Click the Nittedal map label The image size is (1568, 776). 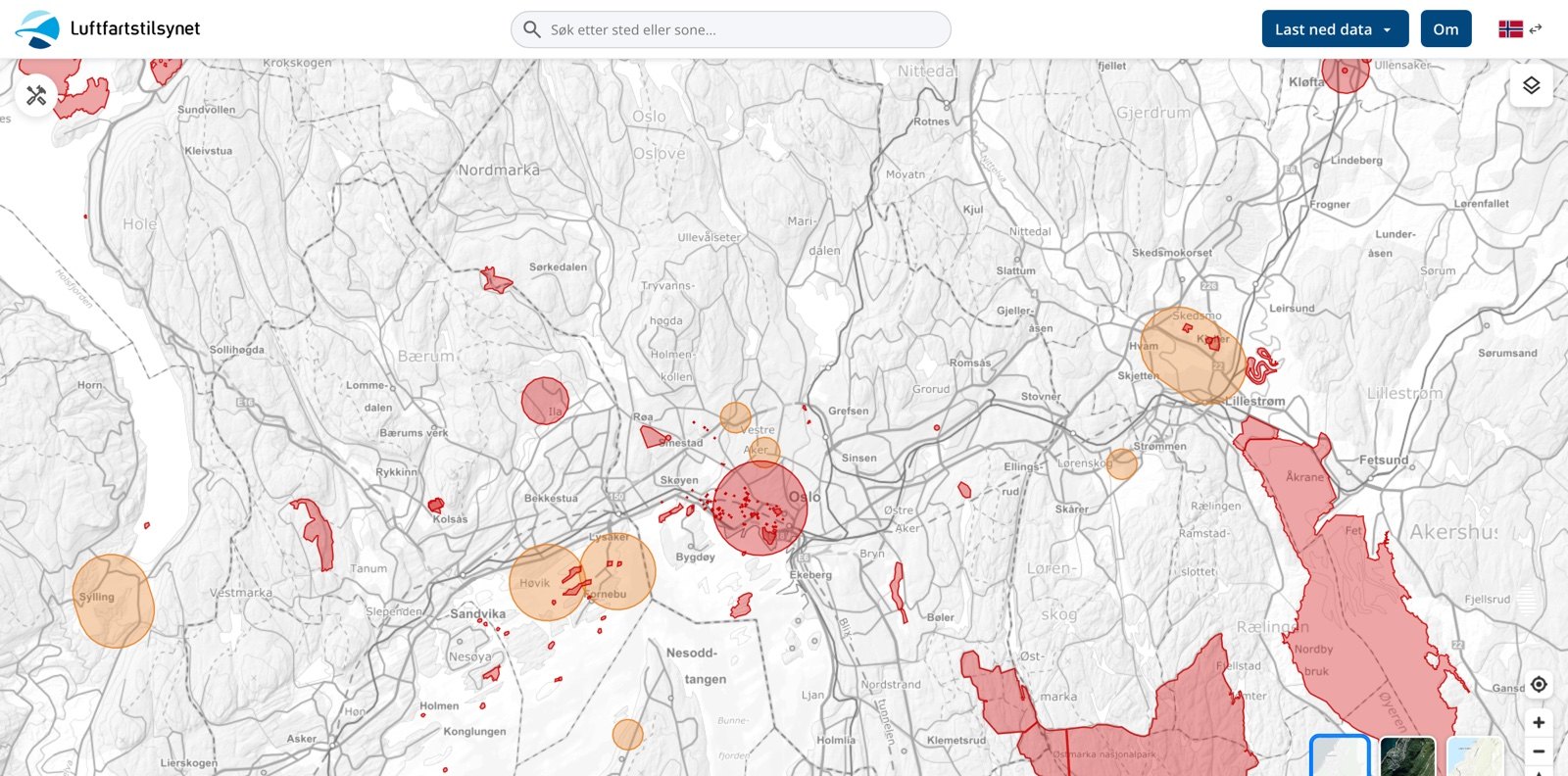(x=927, y=71)
